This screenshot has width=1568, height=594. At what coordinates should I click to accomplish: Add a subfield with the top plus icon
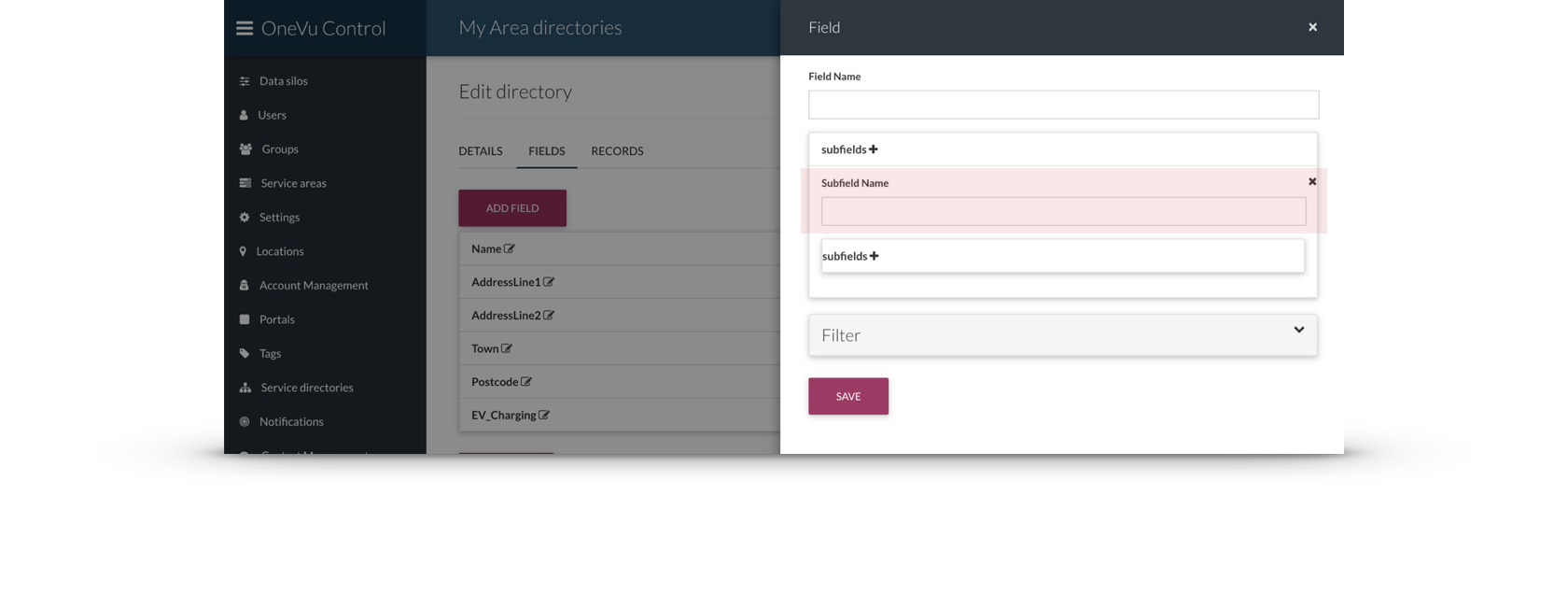(x=874, y=149)
